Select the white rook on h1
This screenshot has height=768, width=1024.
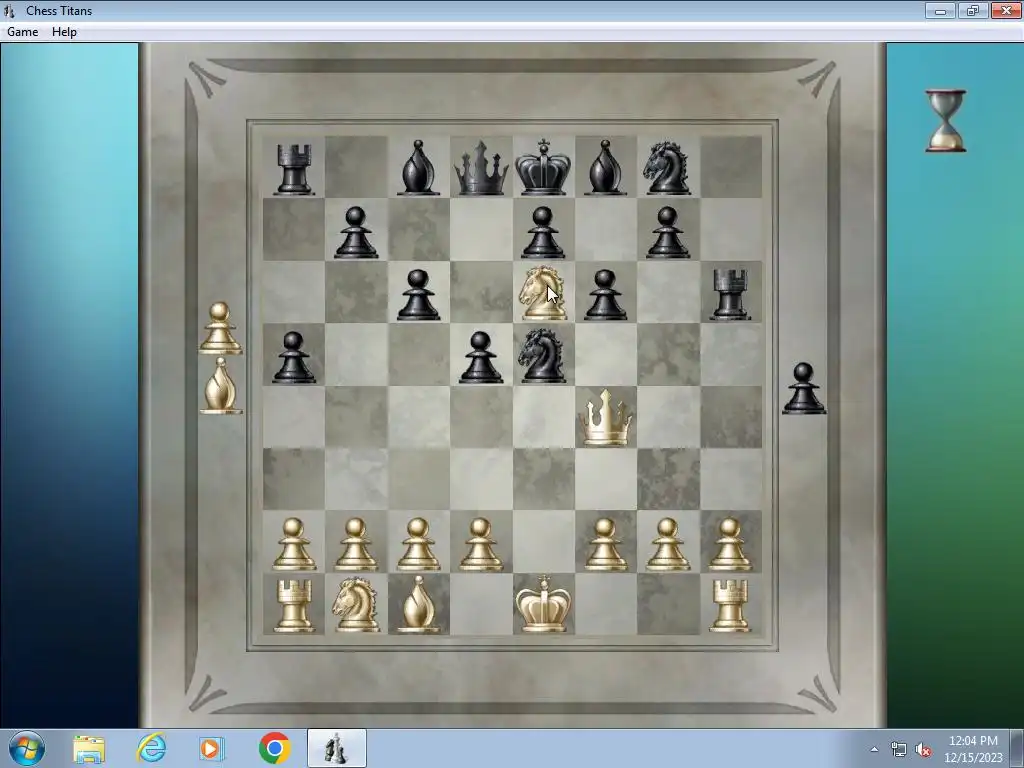point(730,606)
